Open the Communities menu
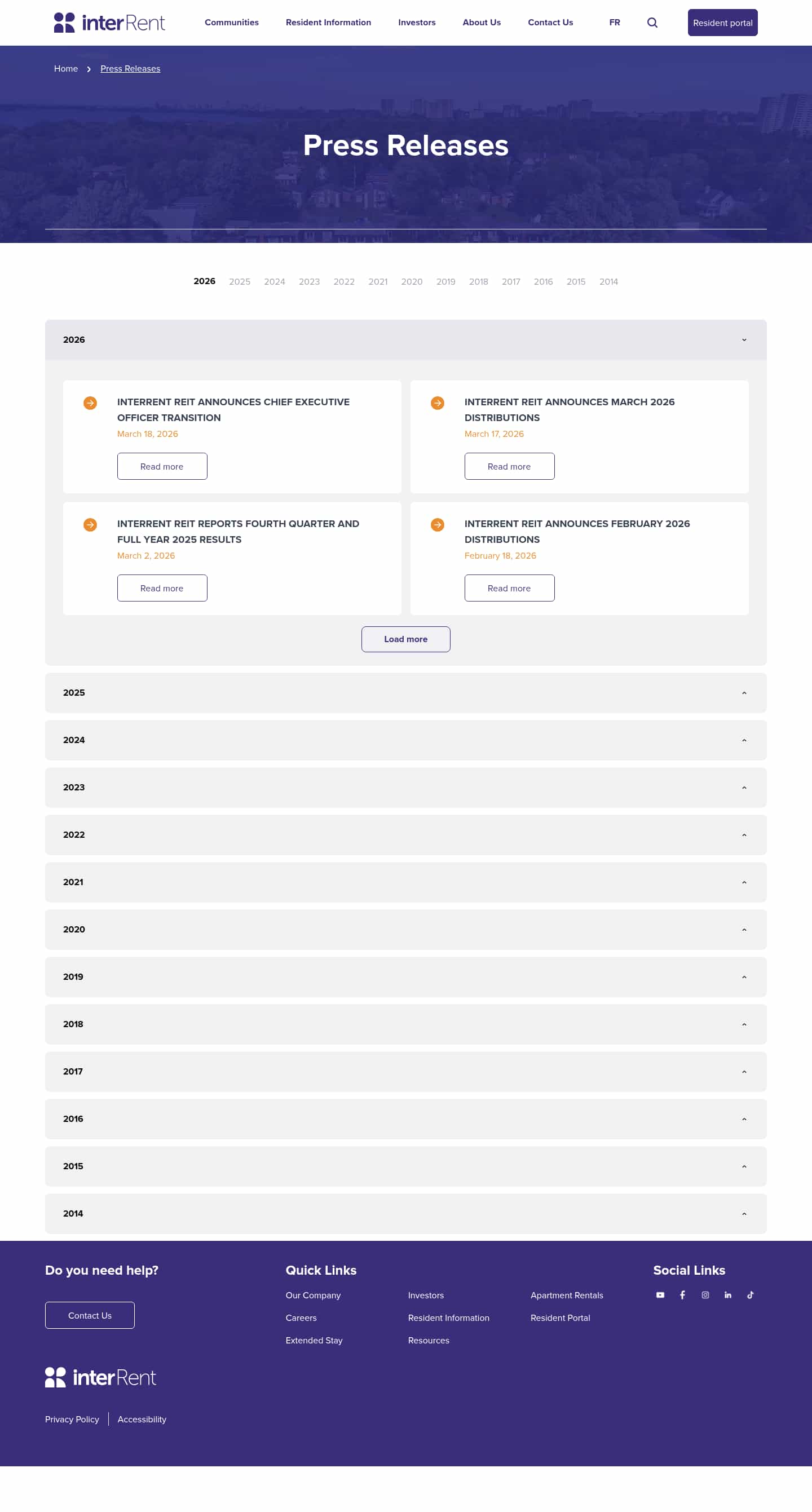The width and height of the screenshot is (812, 1512). pos(231,23)
